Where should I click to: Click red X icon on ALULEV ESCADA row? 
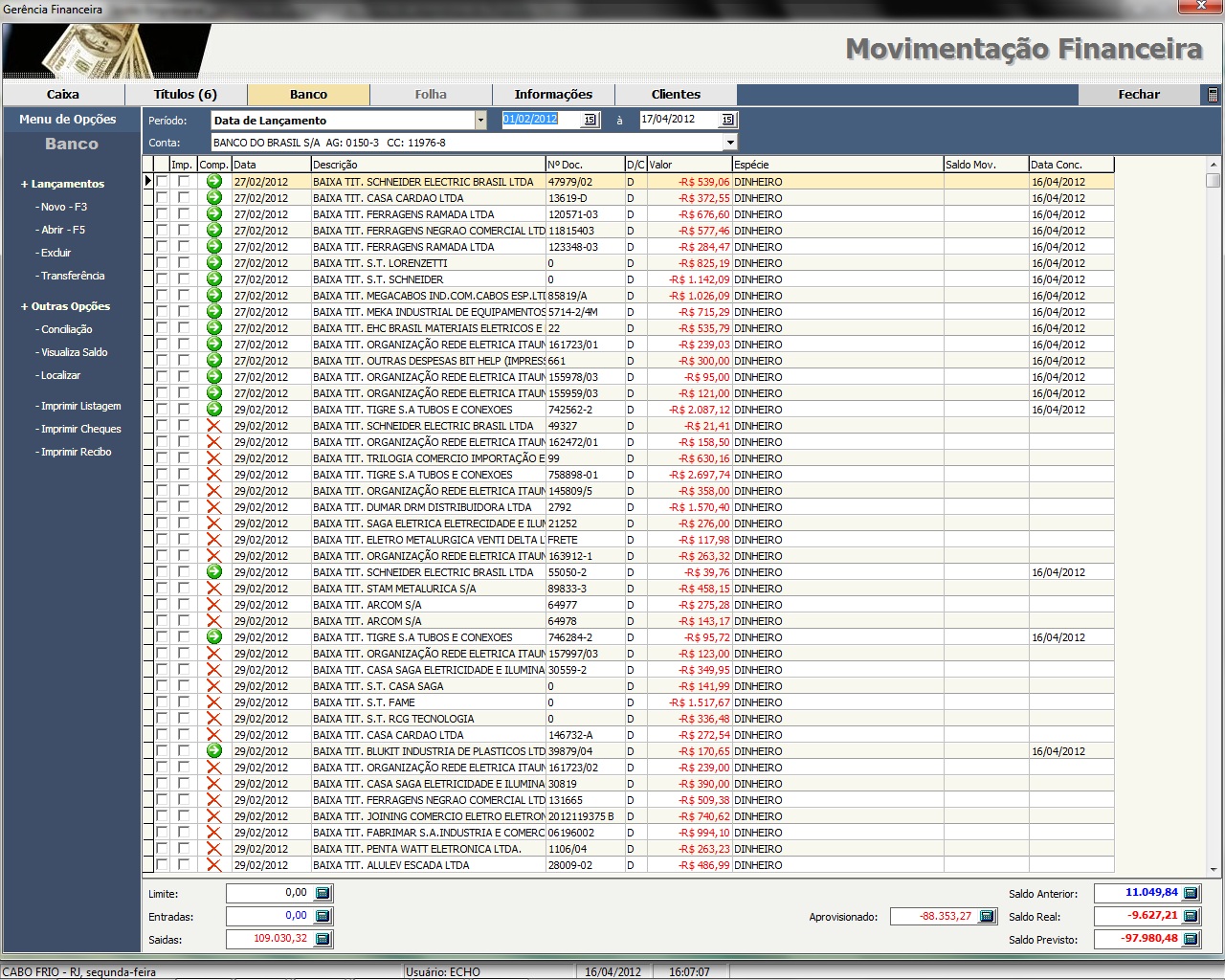tap(214, 865)
